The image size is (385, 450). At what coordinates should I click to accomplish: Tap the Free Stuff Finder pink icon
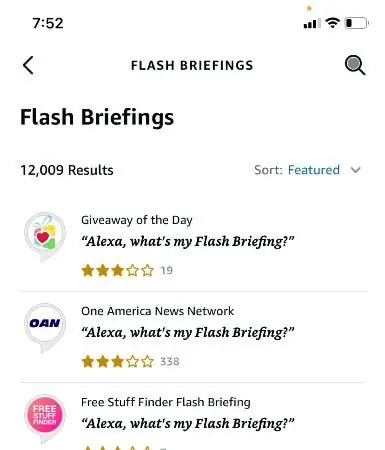tap(45, 419)
